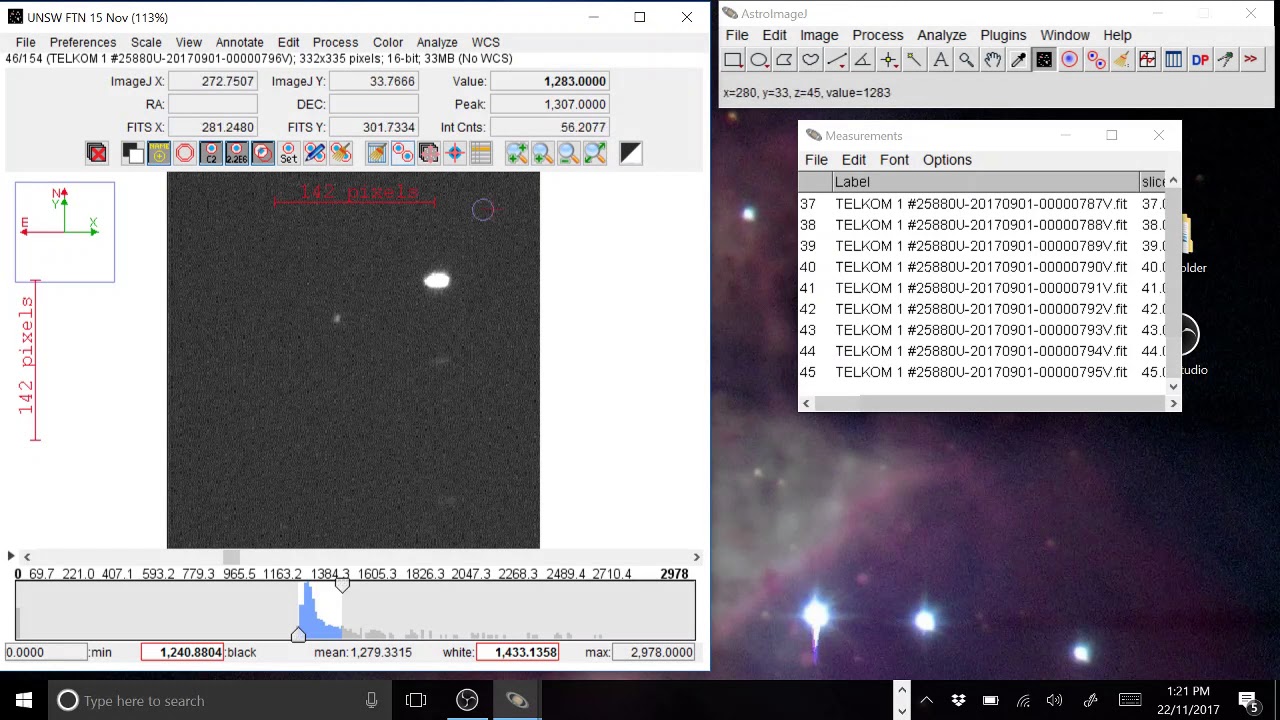Viewport: 1280px width, 720px height.
Task: Click the Astro mode starfield tool icon
Action: pos(1044,60)
